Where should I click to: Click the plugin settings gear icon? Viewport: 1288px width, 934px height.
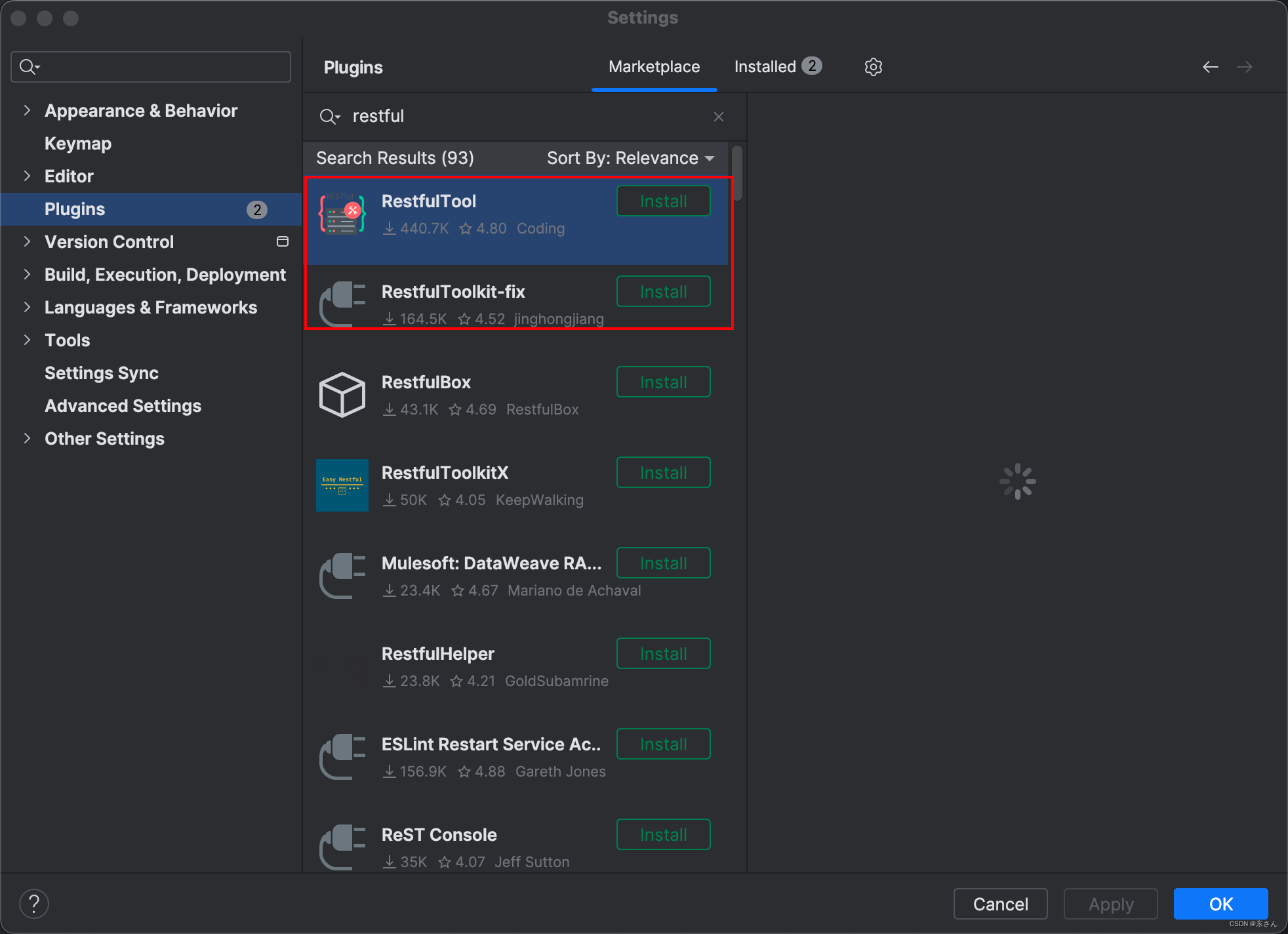coord(873,67)
